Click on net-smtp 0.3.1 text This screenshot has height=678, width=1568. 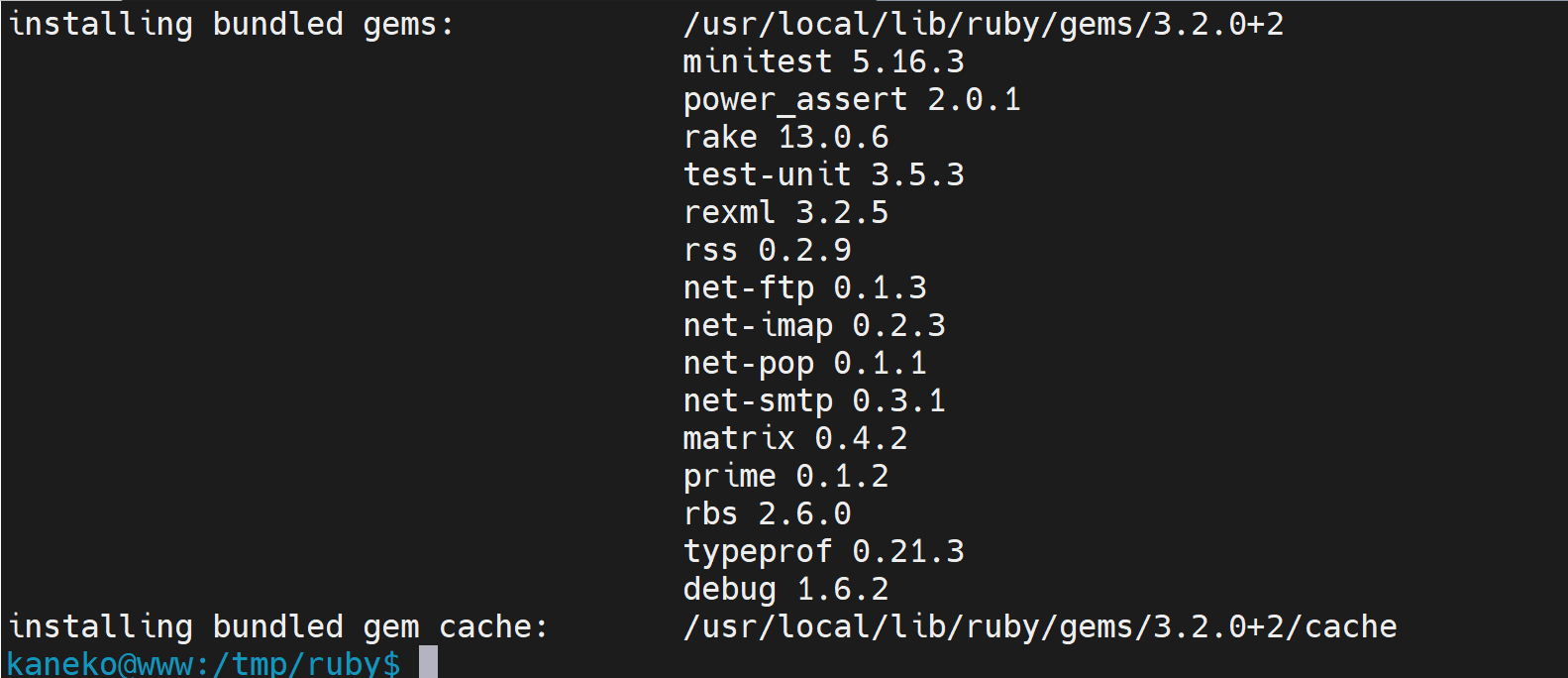click(814, 400)
